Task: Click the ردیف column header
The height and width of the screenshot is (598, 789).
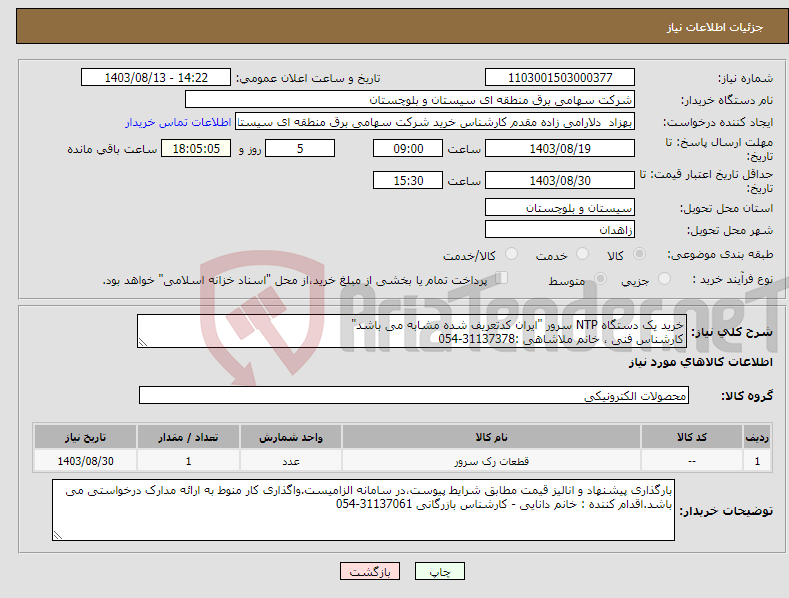Action: [757, 437]
